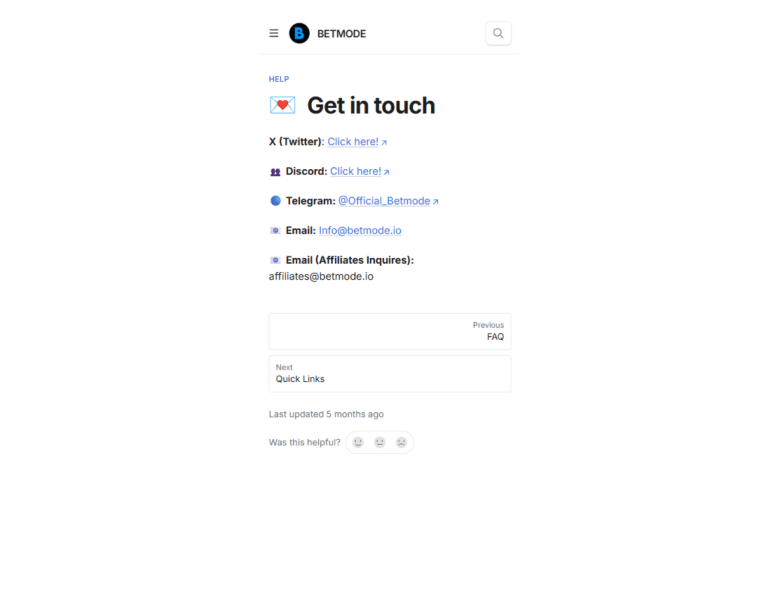Image resolution: width=780 pixels, height=600 pixels.
Task: Click the love-letter envelope emoji
Action: 283,105
